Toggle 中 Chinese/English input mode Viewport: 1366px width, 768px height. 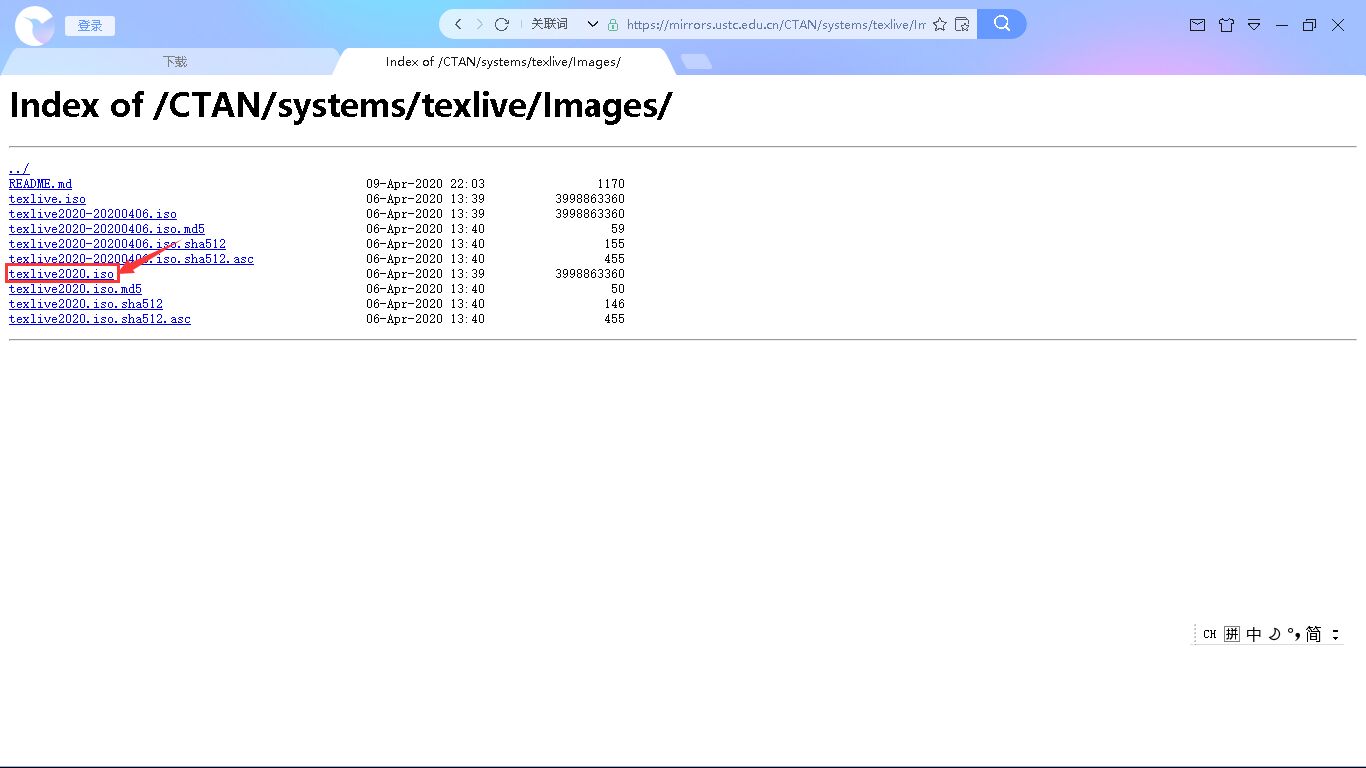(x=1254, y=634)
